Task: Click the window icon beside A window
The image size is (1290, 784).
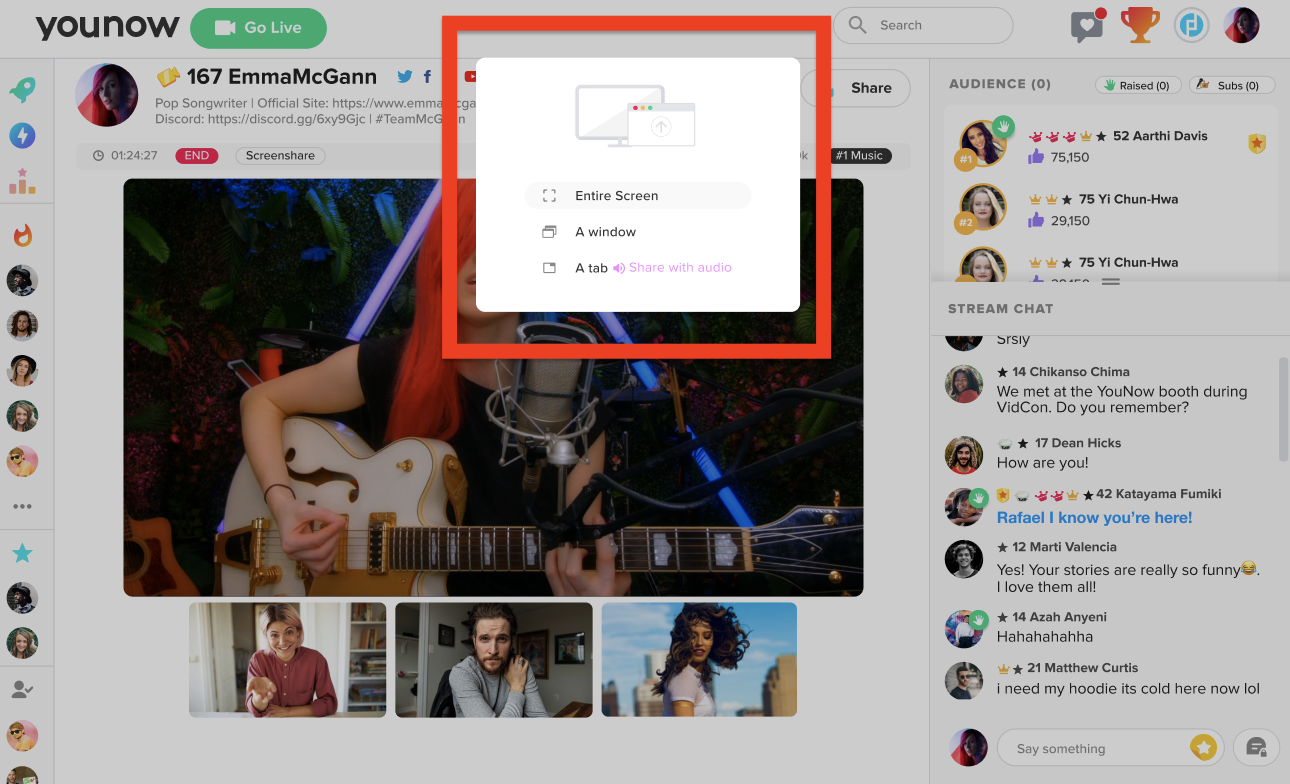Action: tap(549, 232)
